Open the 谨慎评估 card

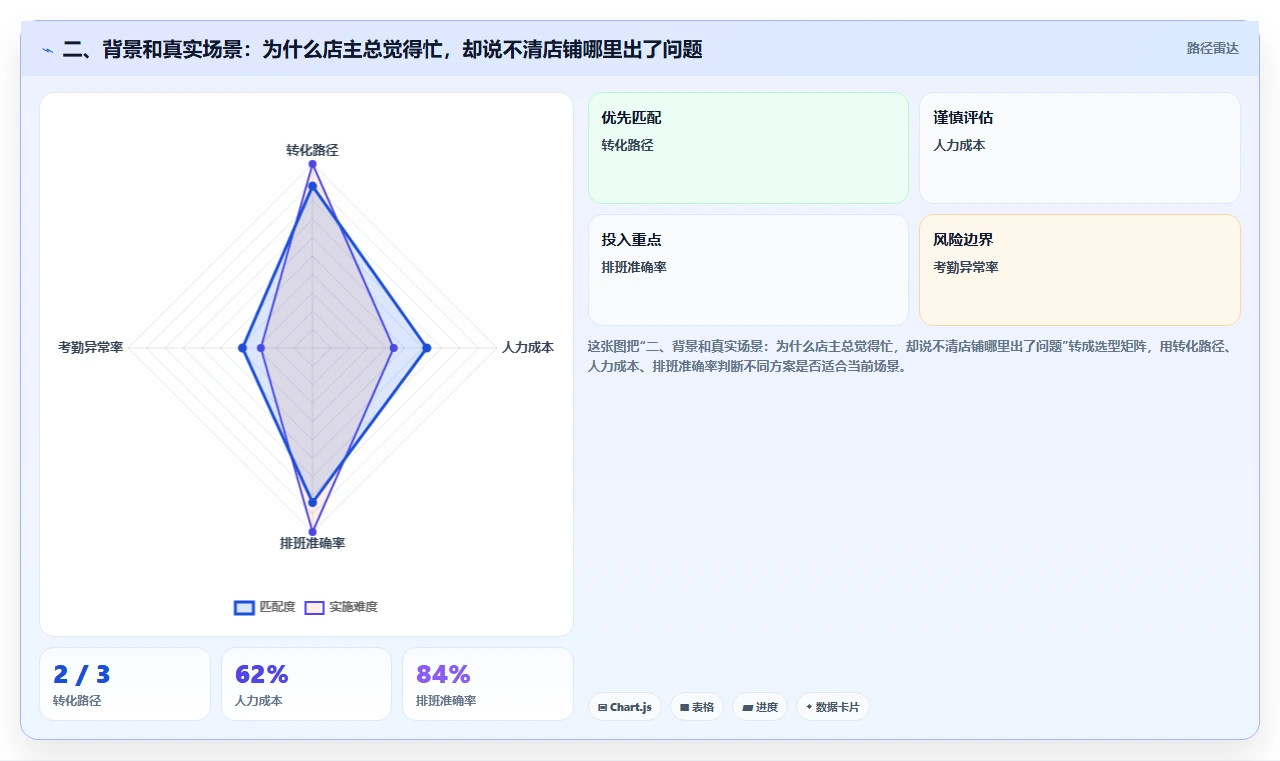click(x=1080, y=148)
